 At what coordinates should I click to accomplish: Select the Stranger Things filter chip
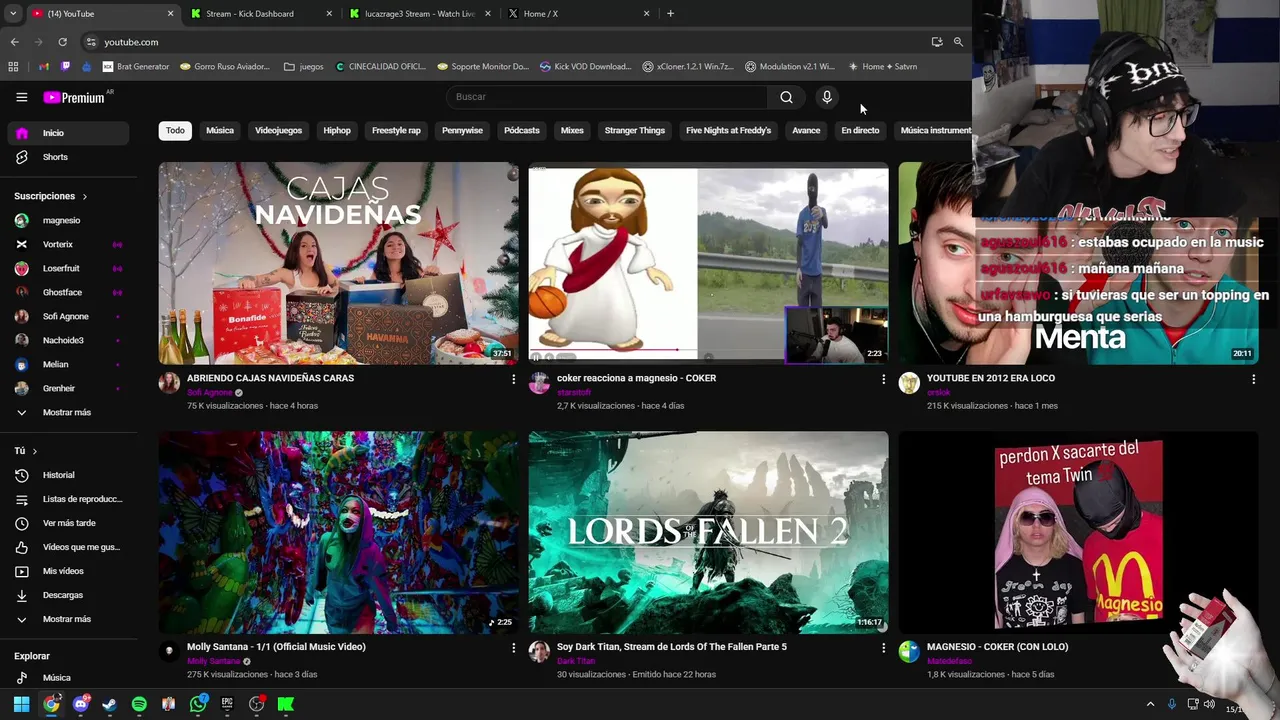tap(634, 130)
